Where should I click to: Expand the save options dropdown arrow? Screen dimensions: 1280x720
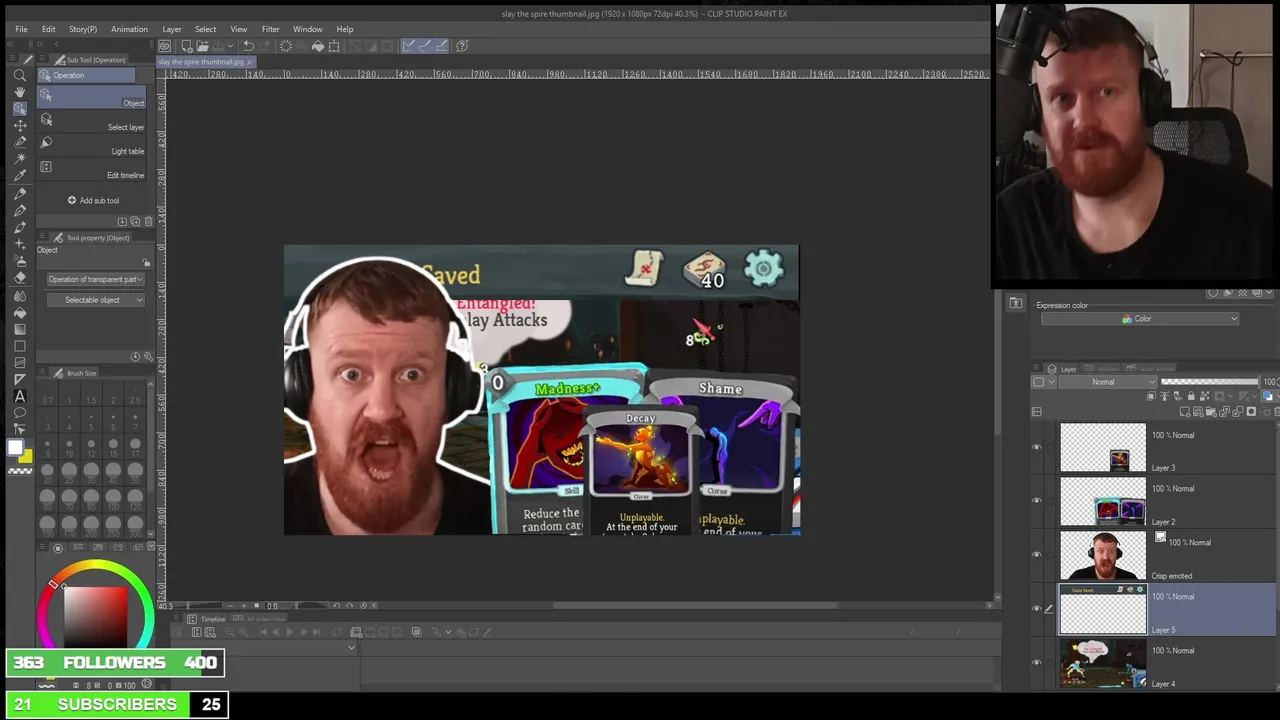tap(232, 46)
